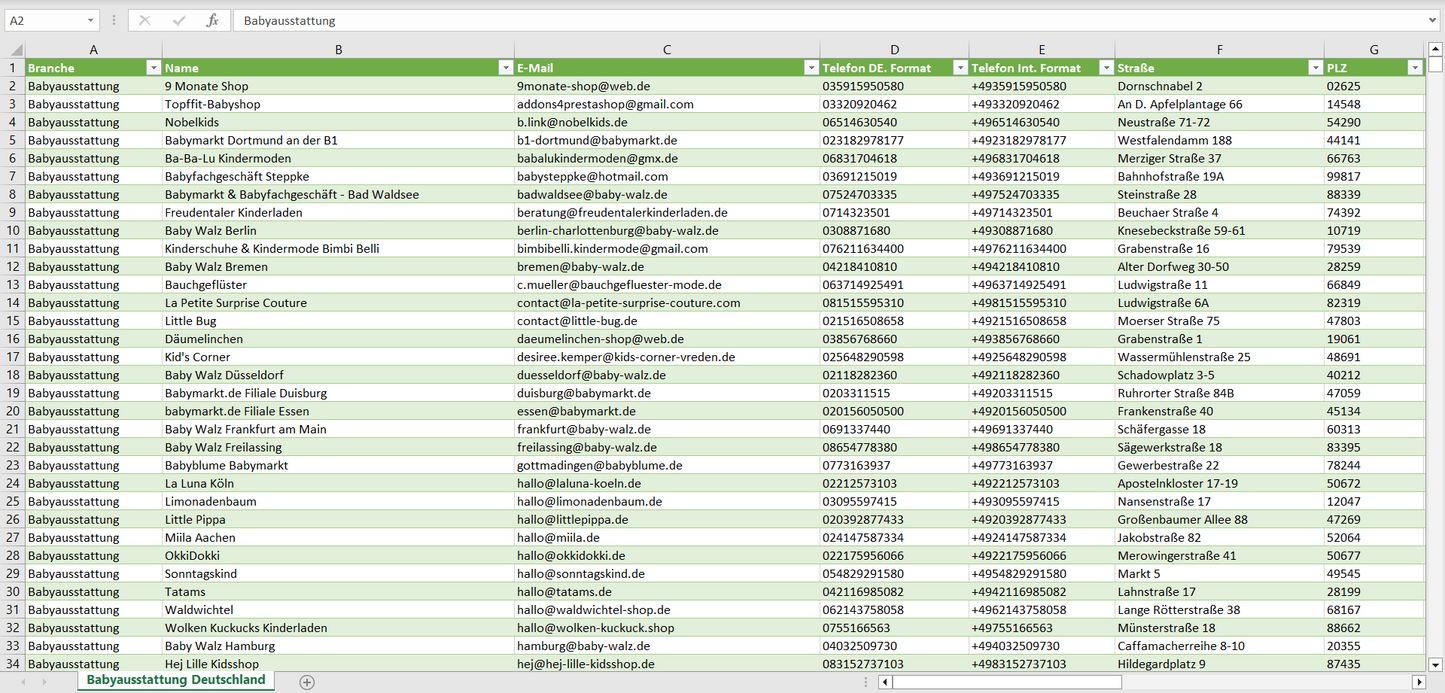The image size is (1445, 693).
Task: Open the Branche column filter dropdown
Action: (153, 68)
